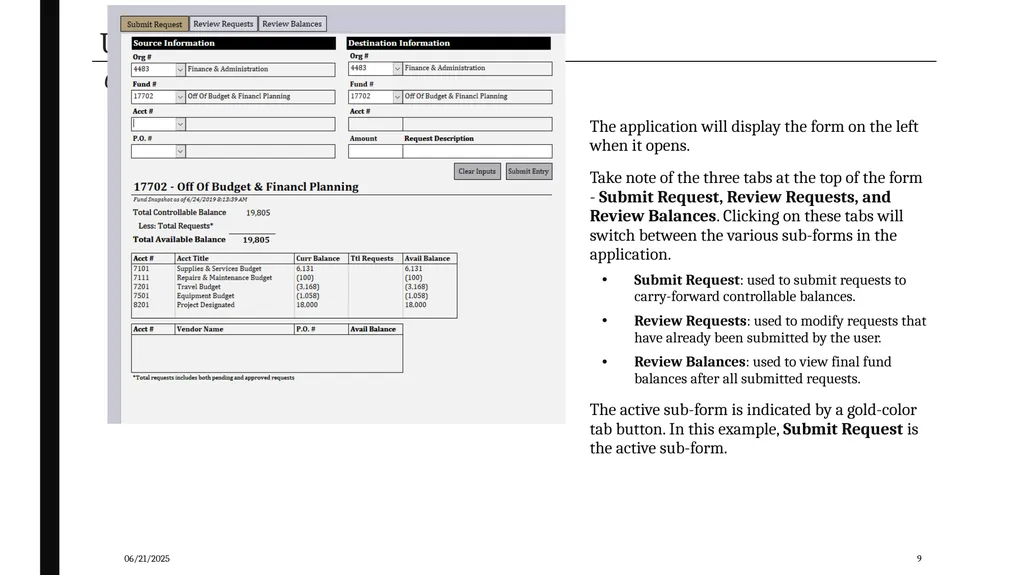Open the Review Balances tab
Viewport: 1024px width, 575px height.
coord(292,24)
